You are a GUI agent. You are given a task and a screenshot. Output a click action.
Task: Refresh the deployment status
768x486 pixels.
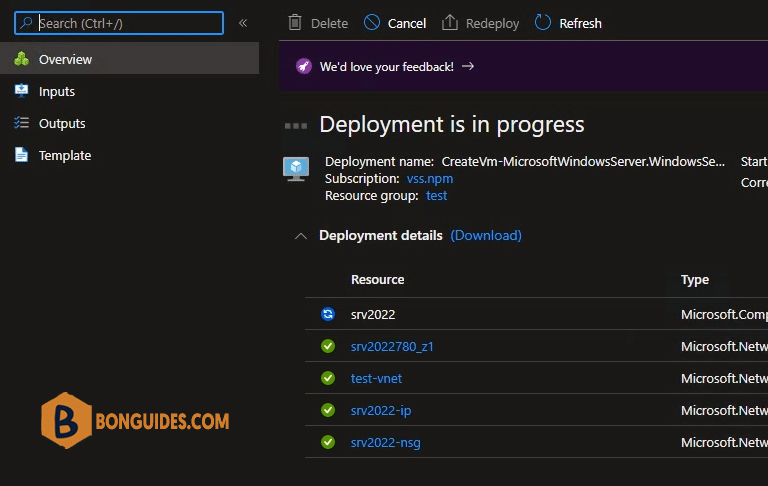coord(568,23)
